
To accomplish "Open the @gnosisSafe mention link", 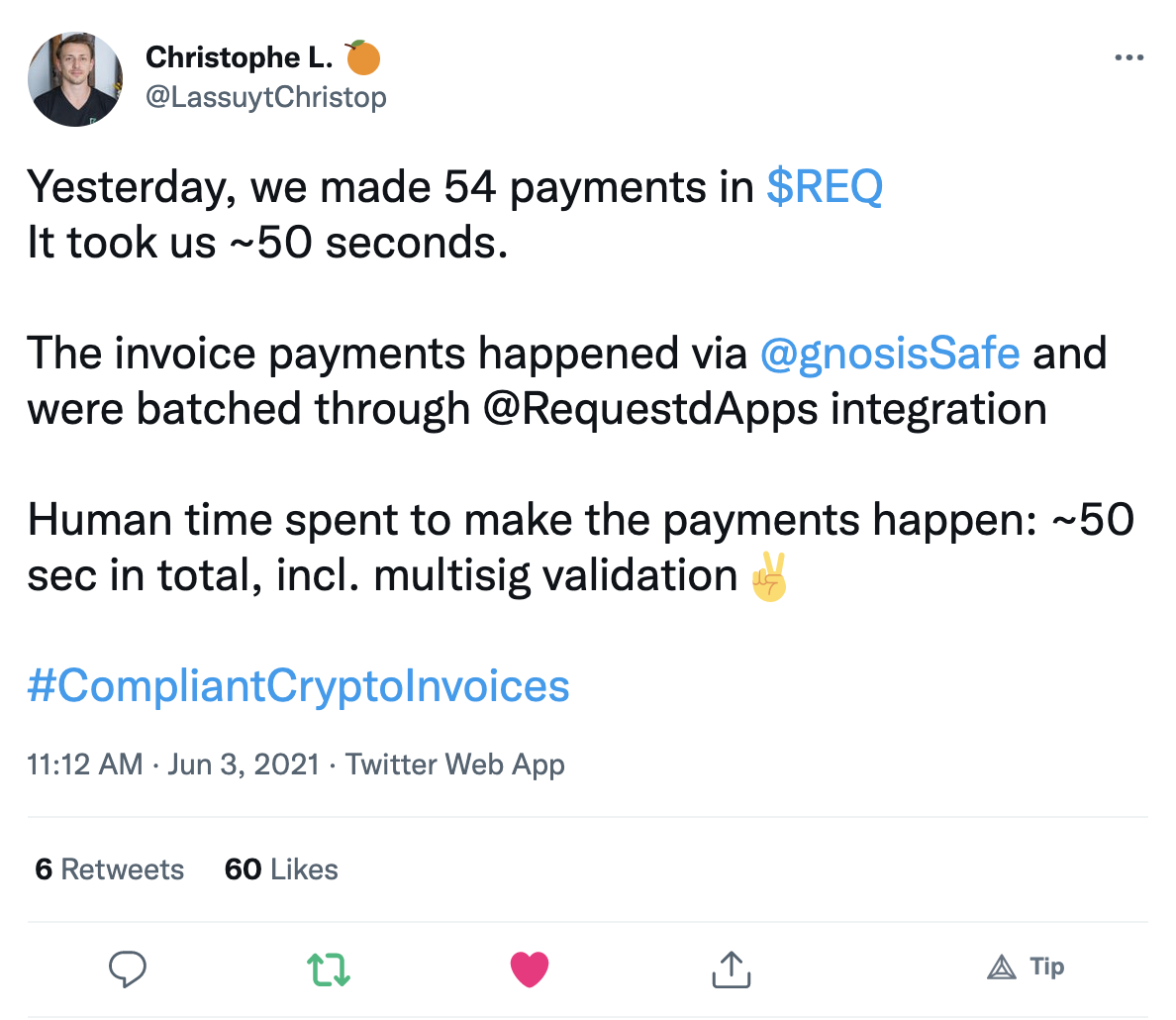I will point(890,354).
